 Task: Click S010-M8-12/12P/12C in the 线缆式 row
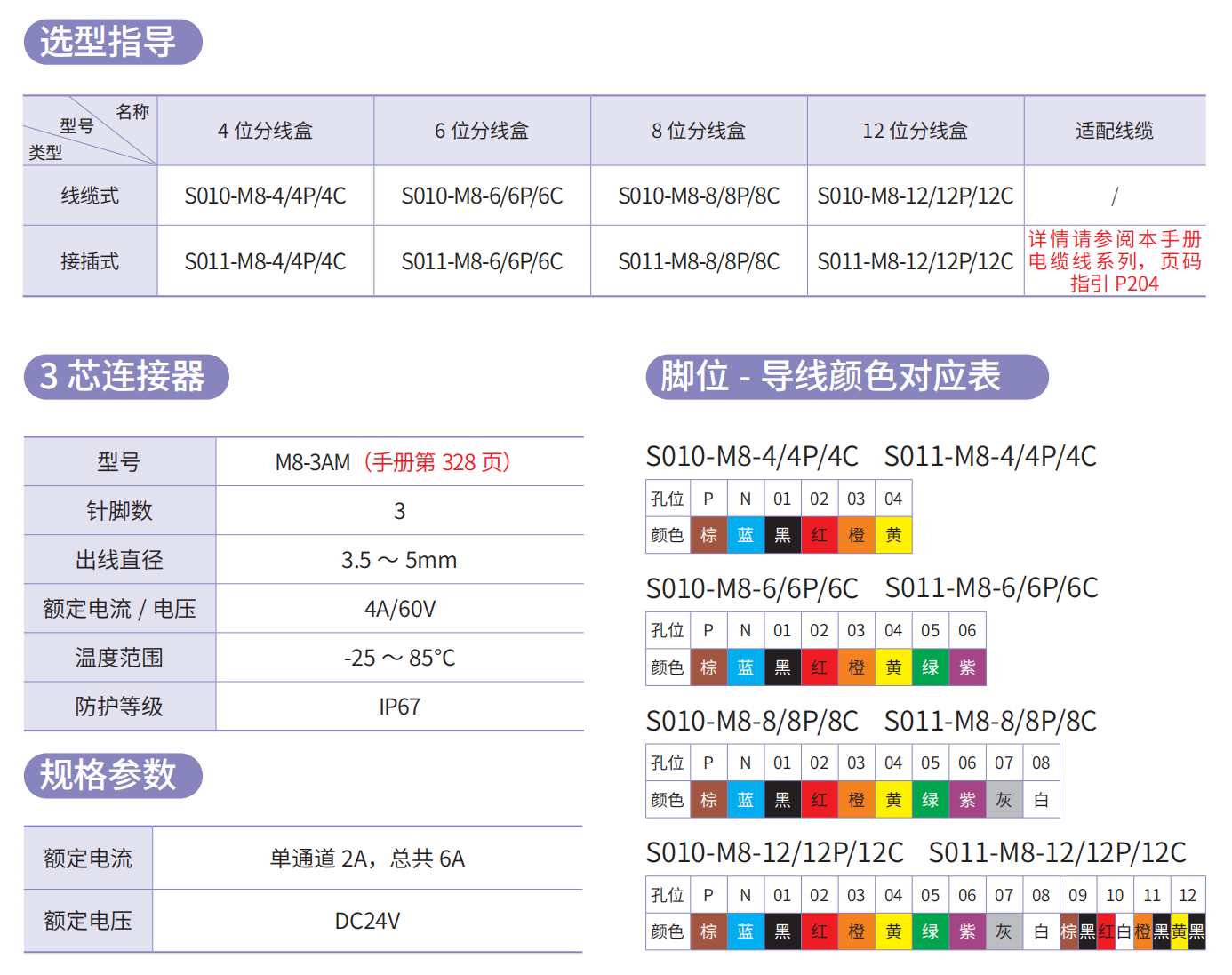tap(916, 196)
